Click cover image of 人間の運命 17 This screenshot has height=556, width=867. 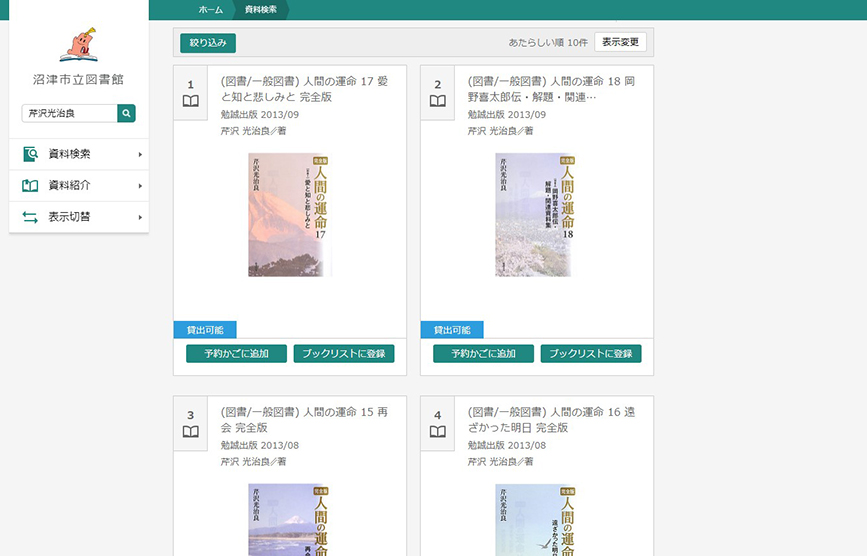click(x=290, y=215)
